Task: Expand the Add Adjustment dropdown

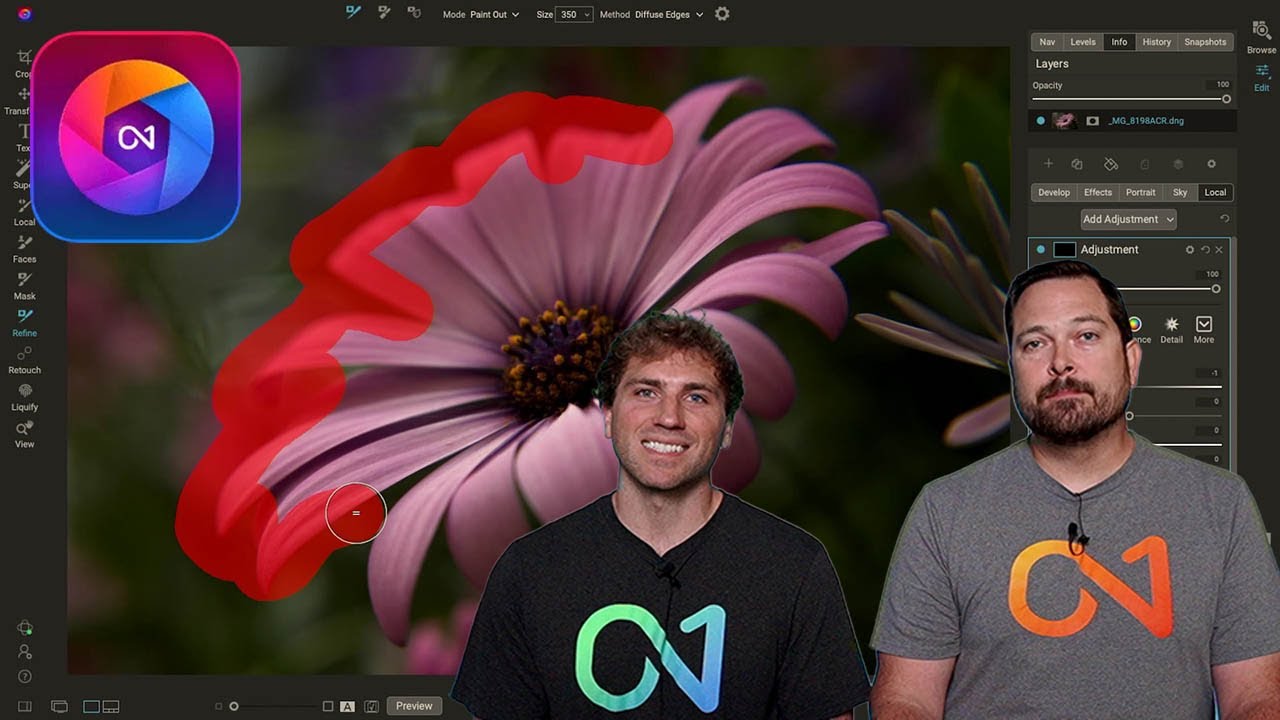Action: click(1128, 219)
